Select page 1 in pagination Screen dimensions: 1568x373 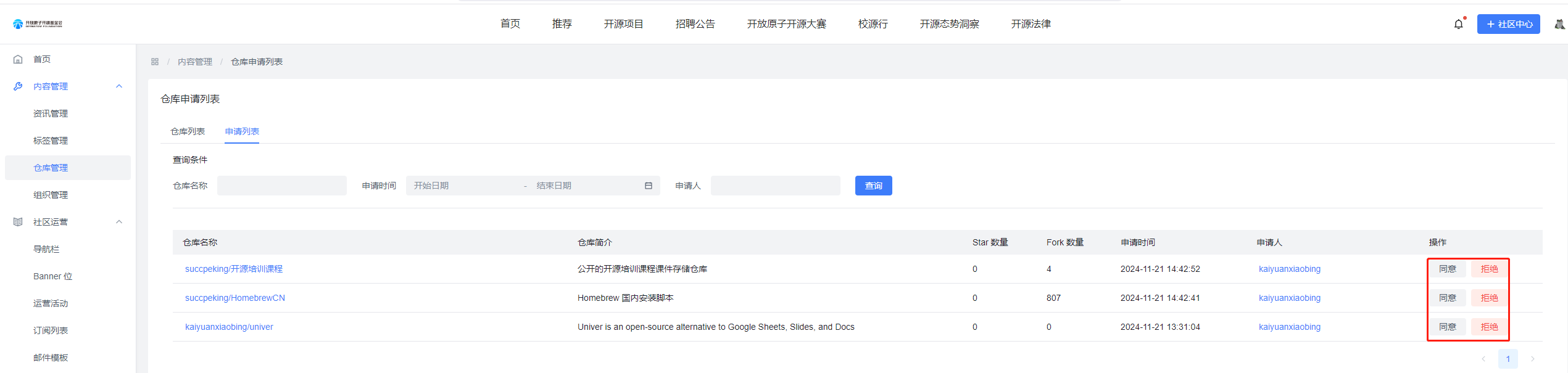click(x=1508, y=359)
